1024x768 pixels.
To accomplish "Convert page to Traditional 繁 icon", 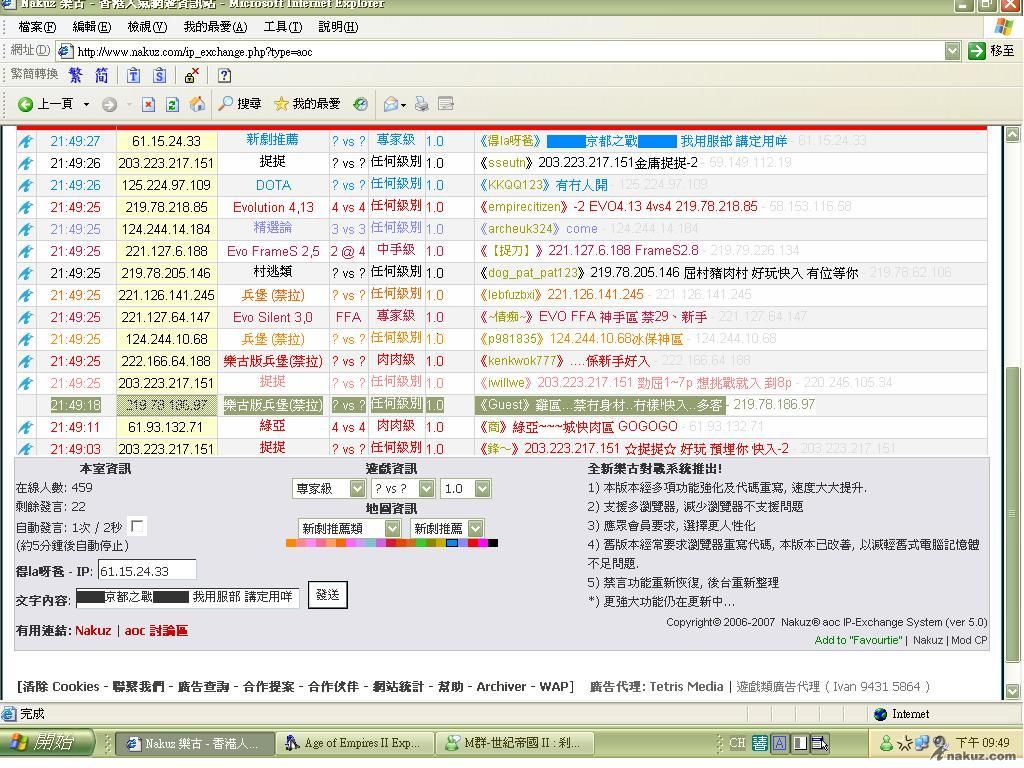I will pyautogui.click(x=76, y=75).
